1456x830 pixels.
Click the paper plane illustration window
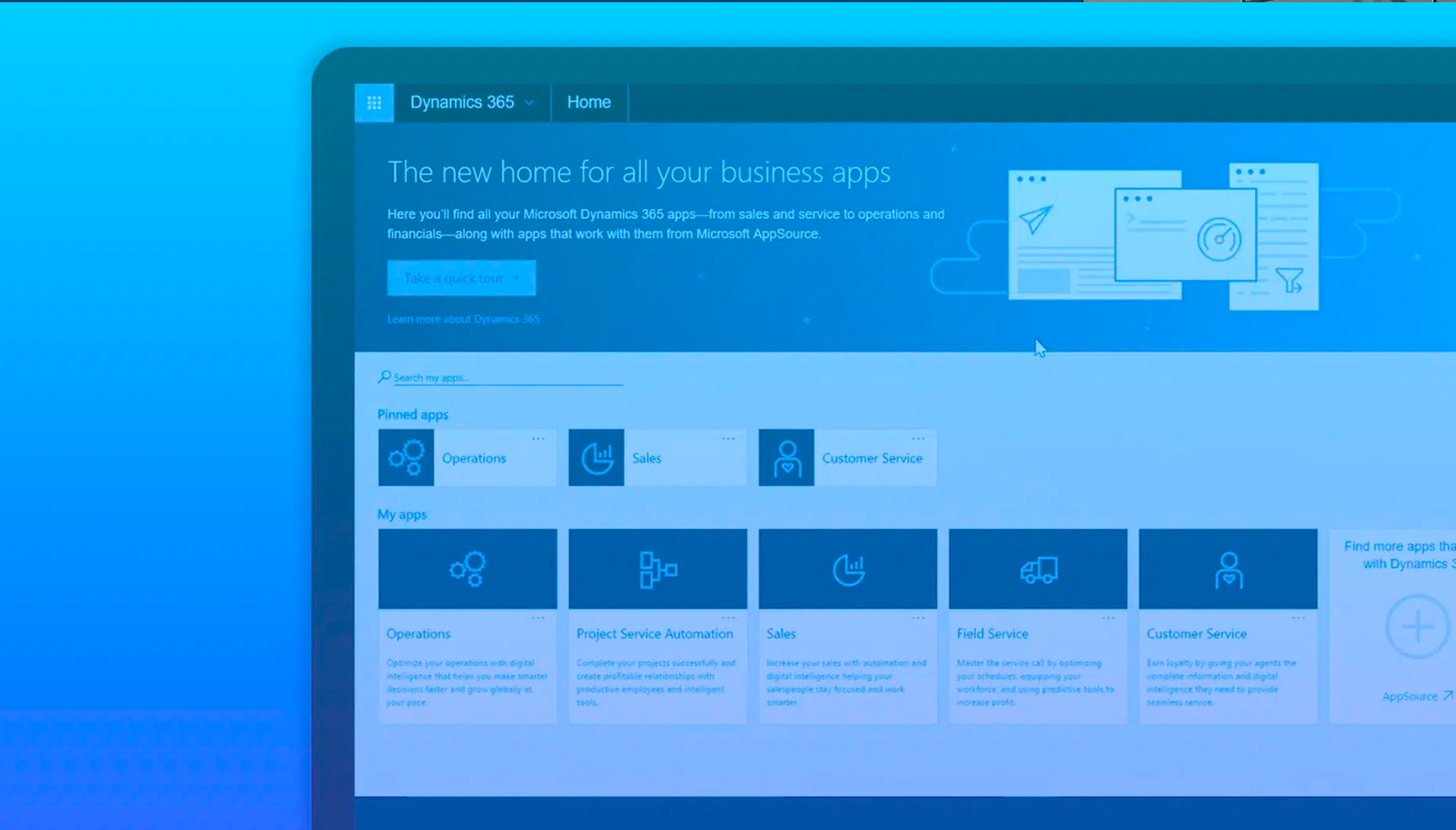[x=1062, y=235]
